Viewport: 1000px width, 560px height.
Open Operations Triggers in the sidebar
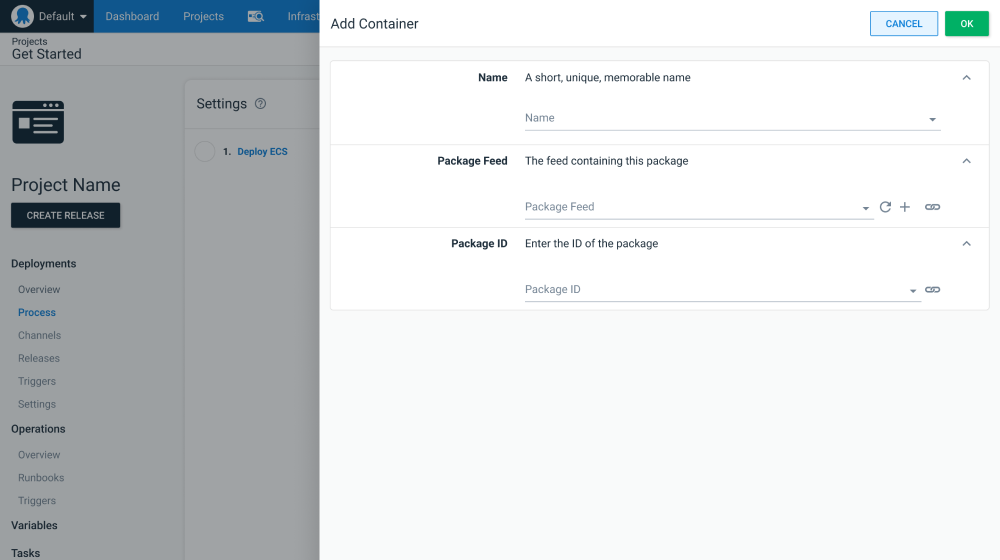coord(37,501)
